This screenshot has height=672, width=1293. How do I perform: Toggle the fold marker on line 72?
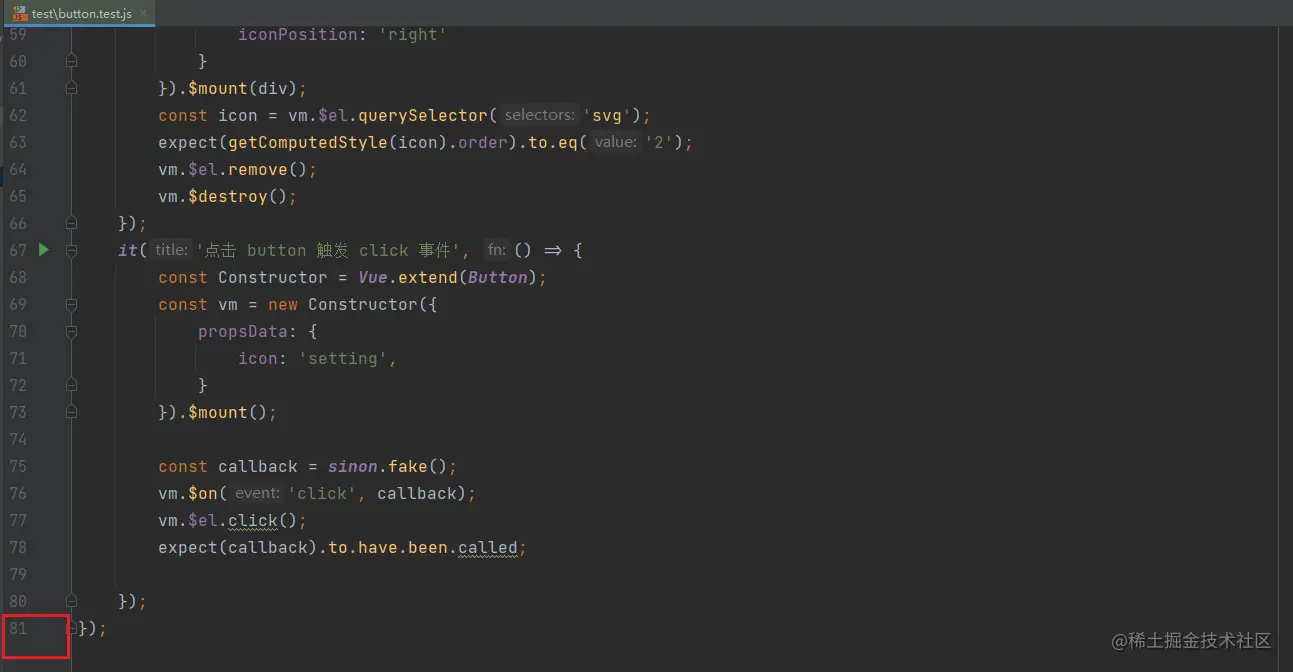(x=71, y=385)
